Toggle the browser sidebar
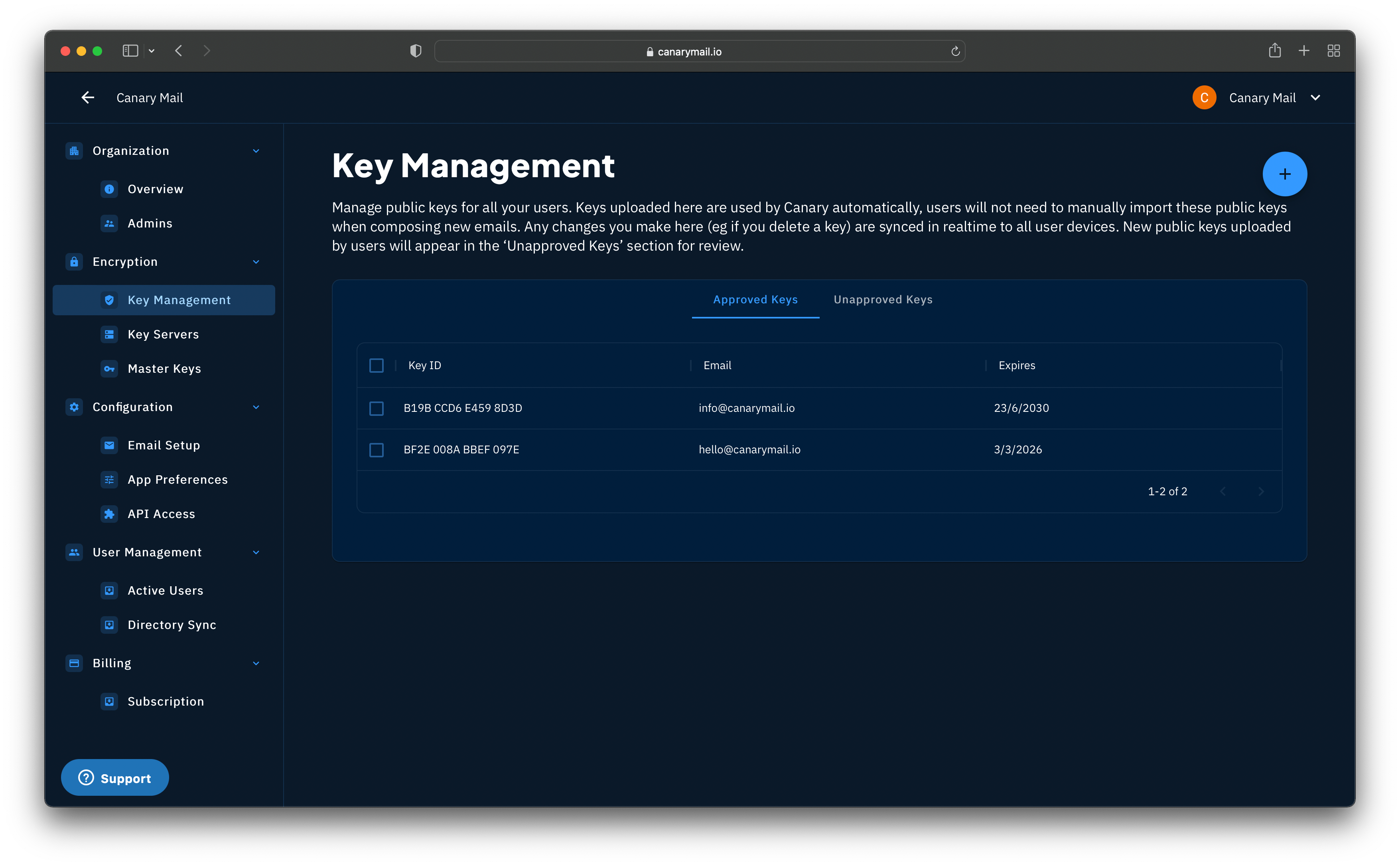 point(130,51)
